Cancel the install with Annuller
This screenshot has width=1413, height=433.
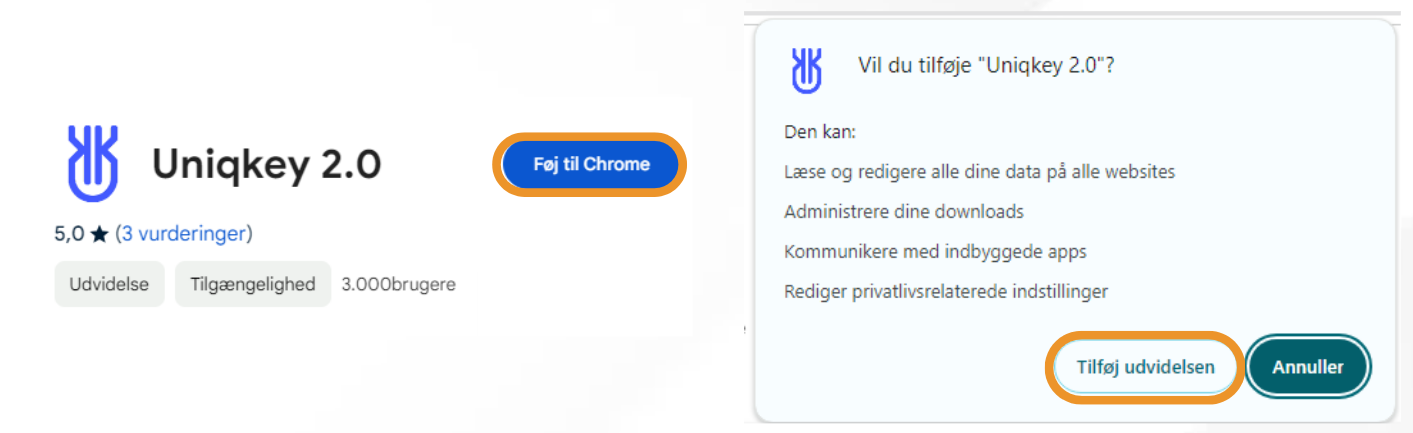coord(1308,367)
